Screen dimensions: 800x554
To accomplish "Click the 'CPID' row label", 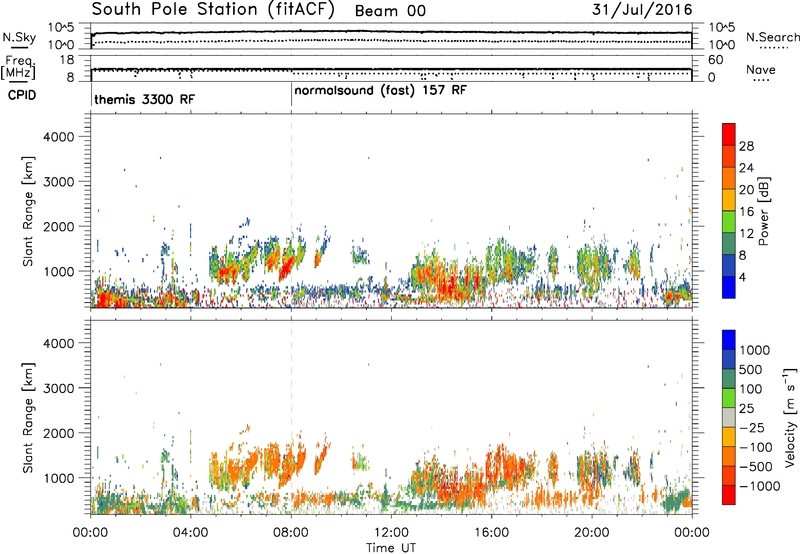I will pos(22,95).
